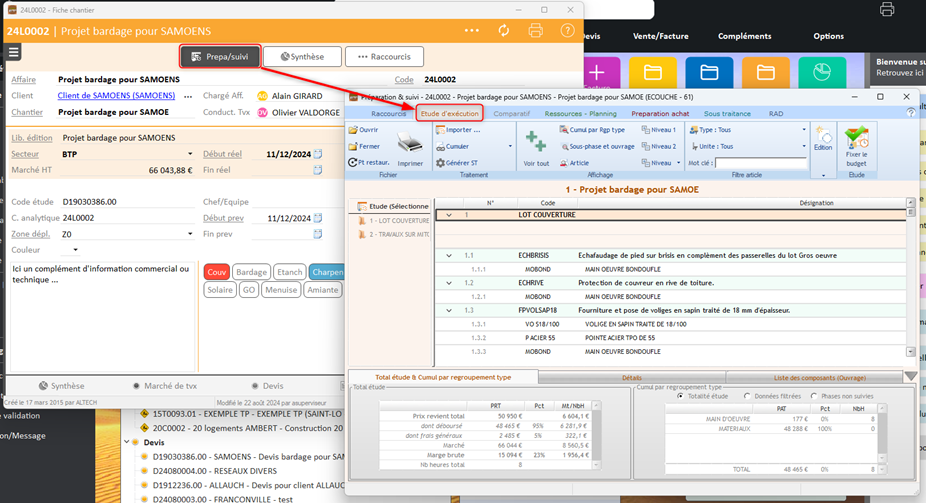Select the Totalité étude radio button
The image size is (926, 503).
click(680, 396)
